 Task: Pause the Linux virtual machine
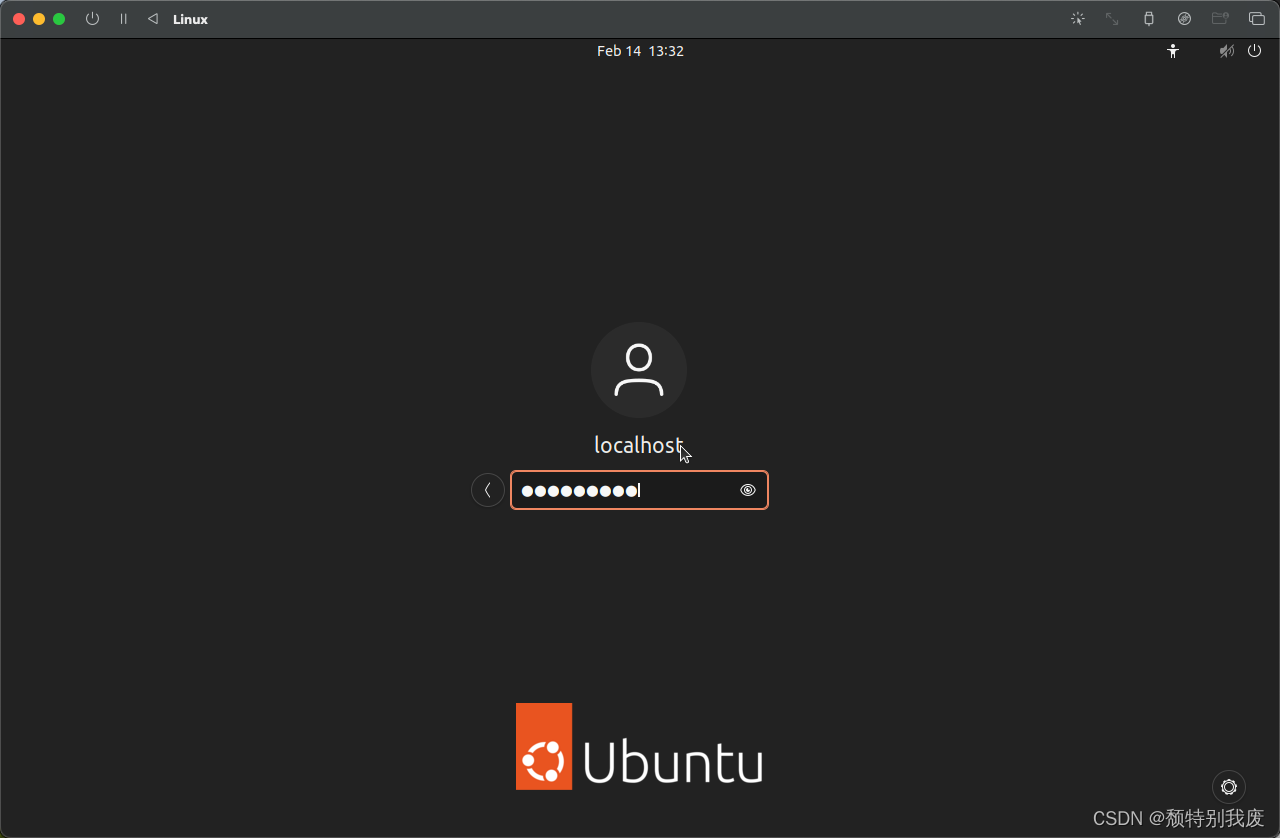click(x=124, y=19)
